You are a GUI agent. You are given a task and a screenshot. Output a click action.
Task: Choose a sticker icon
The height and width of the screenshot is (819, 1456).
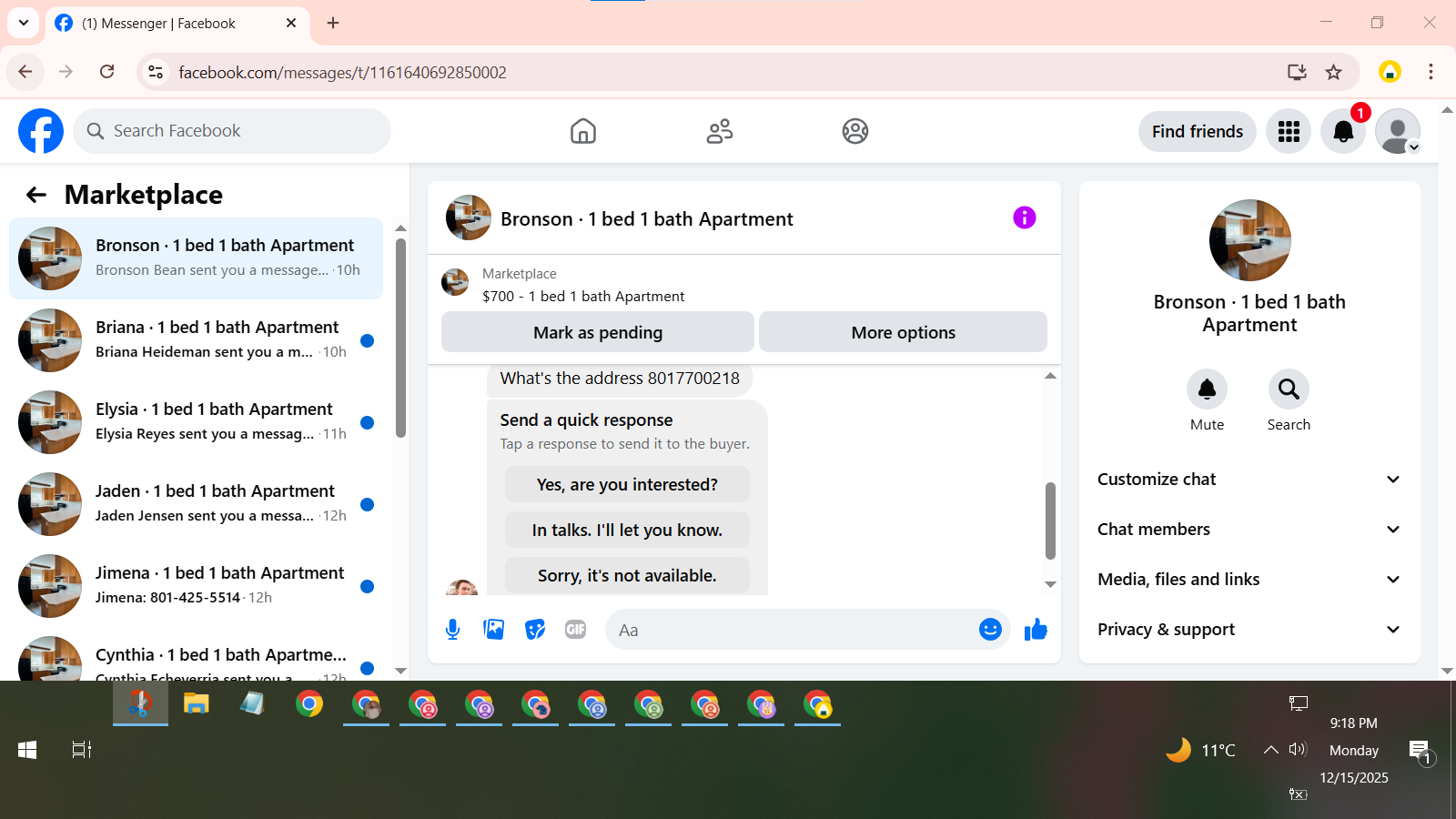pyautogui.click(x=535, y=630)
